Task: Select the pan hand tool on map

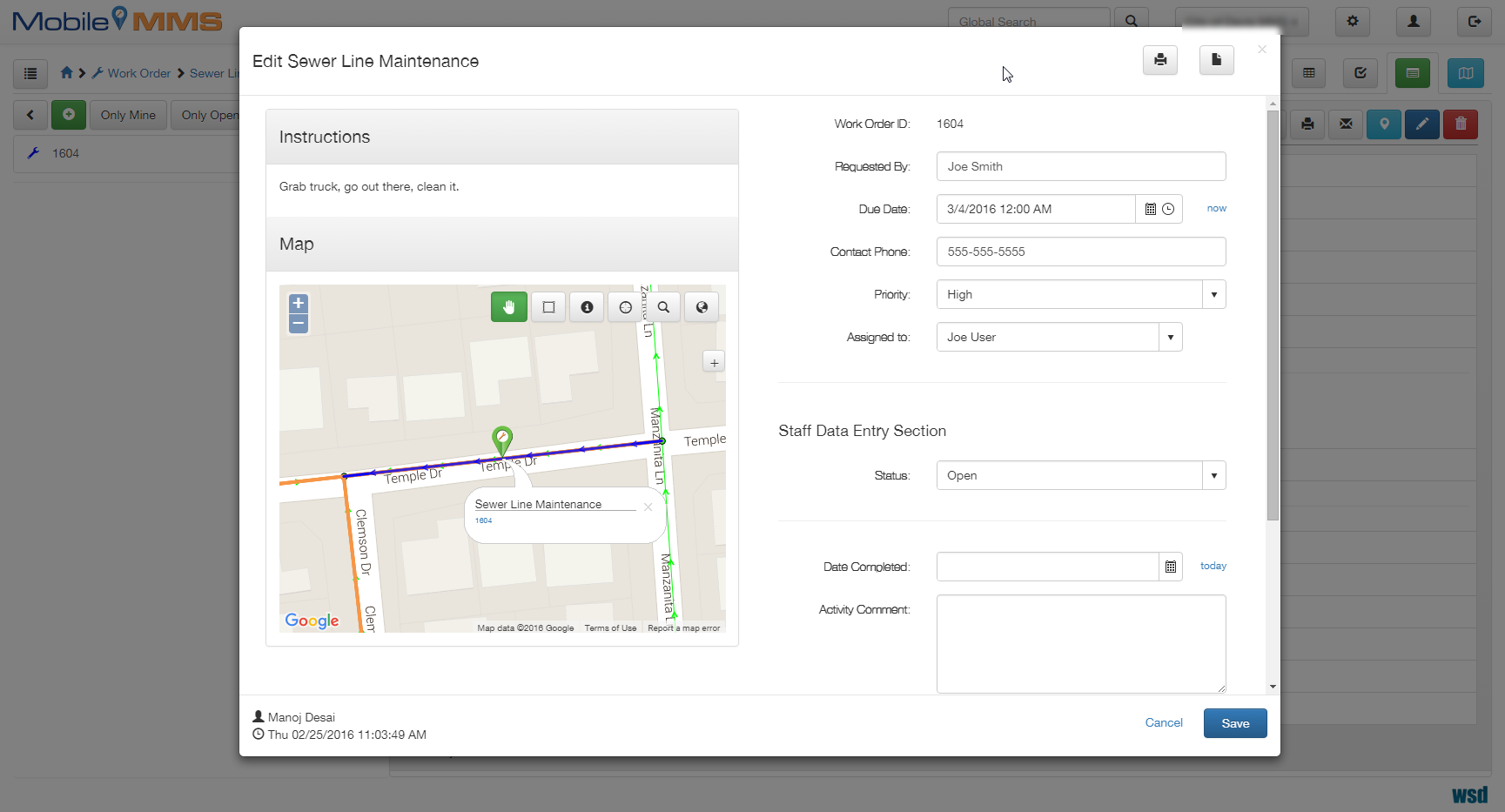Action: 509,307
